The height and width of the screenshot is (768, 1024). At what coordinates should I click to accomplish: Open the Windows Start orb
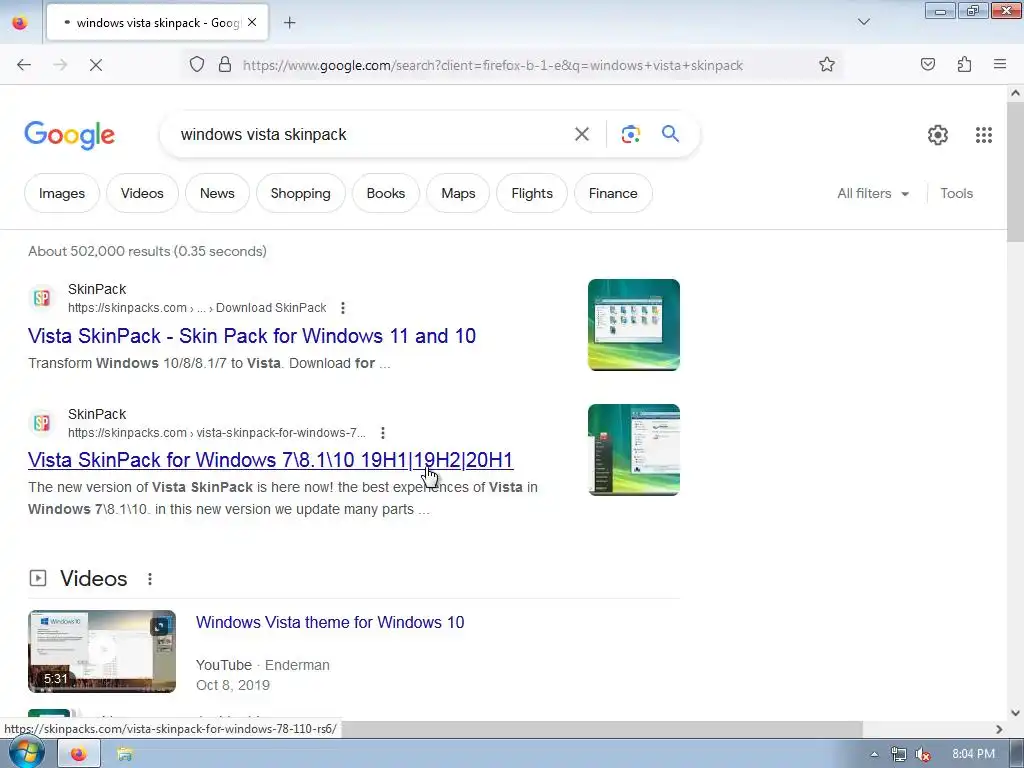pos(26,753)
